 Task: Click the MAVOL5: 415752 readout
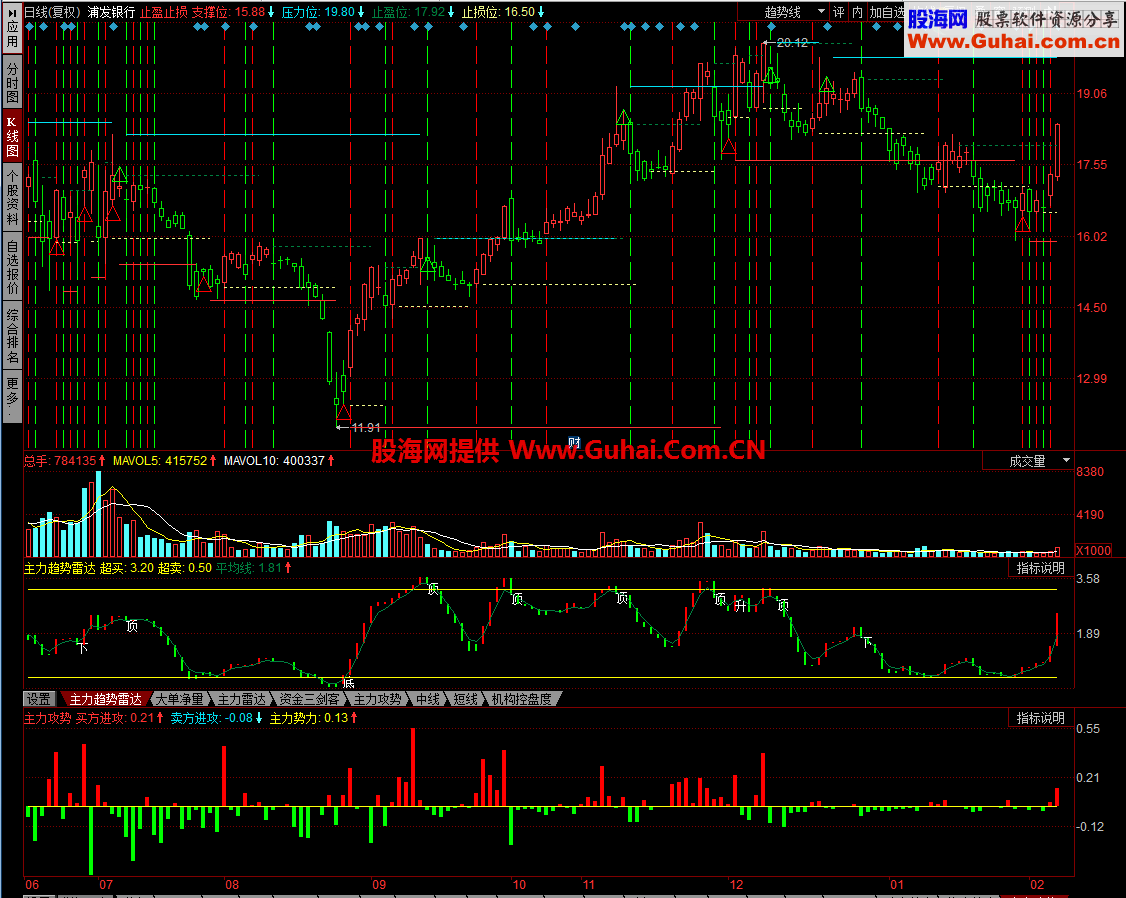tap(164, 461)
